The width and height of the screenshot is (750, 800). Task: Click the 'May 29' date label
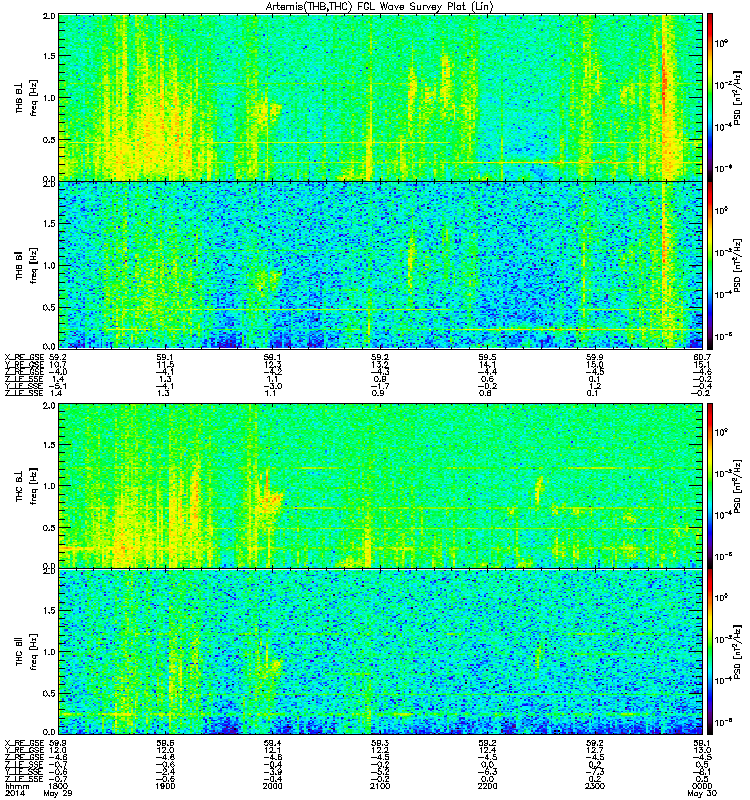(58, 793)
